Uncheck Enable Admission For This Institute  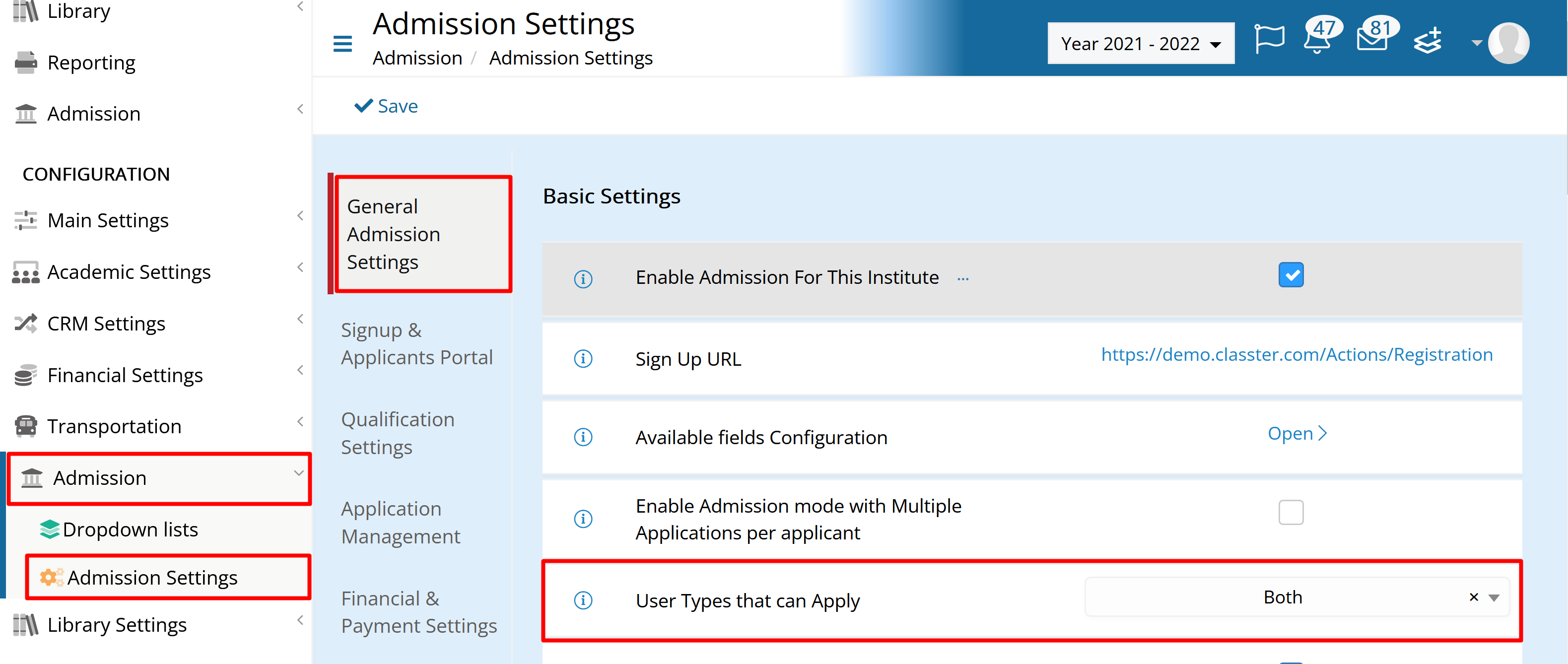click(x=1291, y=275)
